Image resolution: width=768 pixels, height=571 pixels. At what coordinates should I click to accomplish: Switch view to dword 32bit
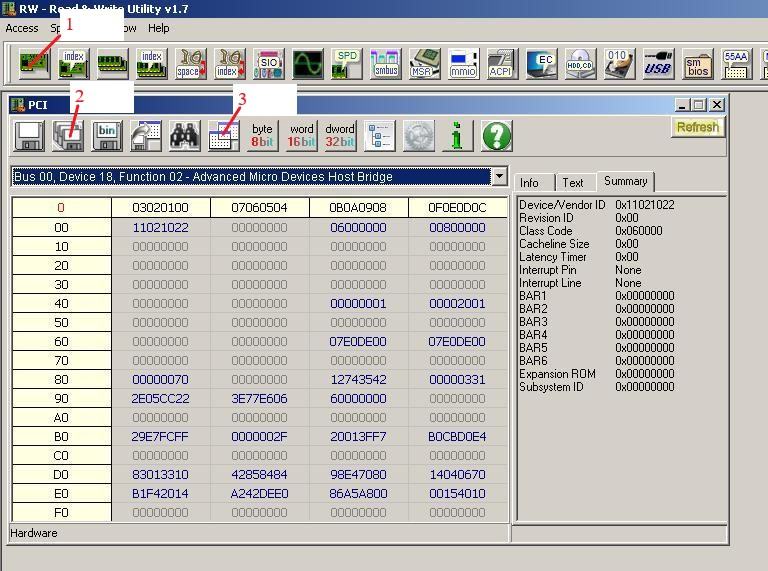340,136
